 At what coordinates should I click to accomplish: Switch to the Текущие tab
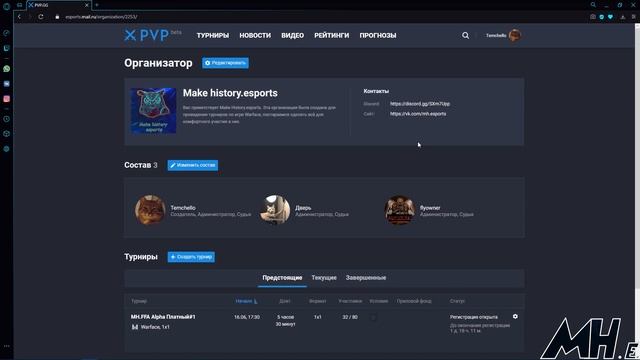pyautogui.click(x=324, y=278)
